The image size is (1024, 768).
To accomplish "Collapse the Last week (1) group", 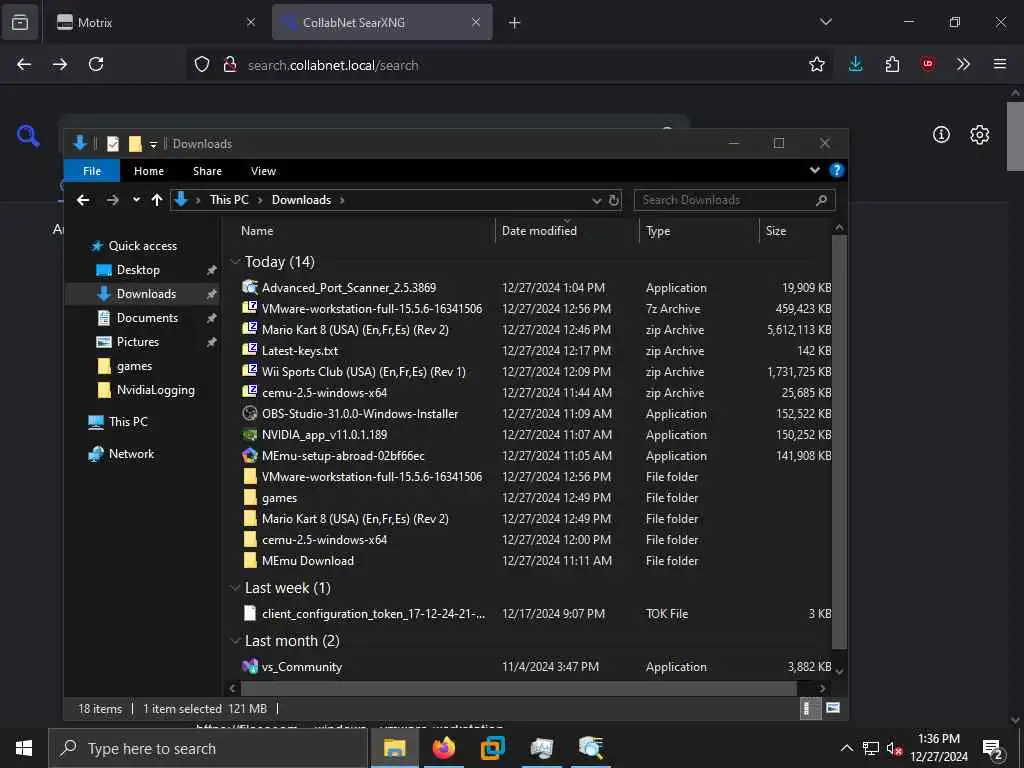I will coord(235,588).
